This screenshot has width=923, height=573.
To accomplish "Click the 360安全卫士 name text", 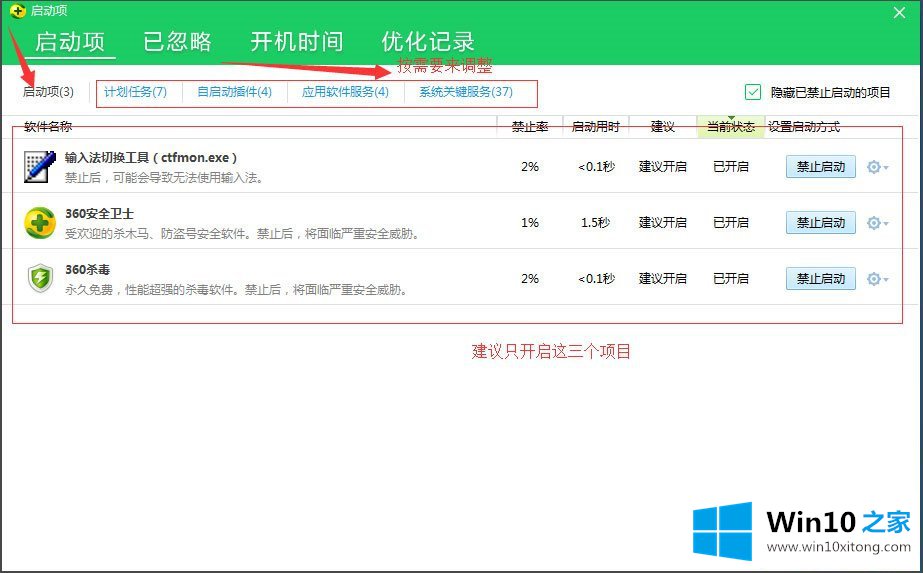I will coord(99,214).
